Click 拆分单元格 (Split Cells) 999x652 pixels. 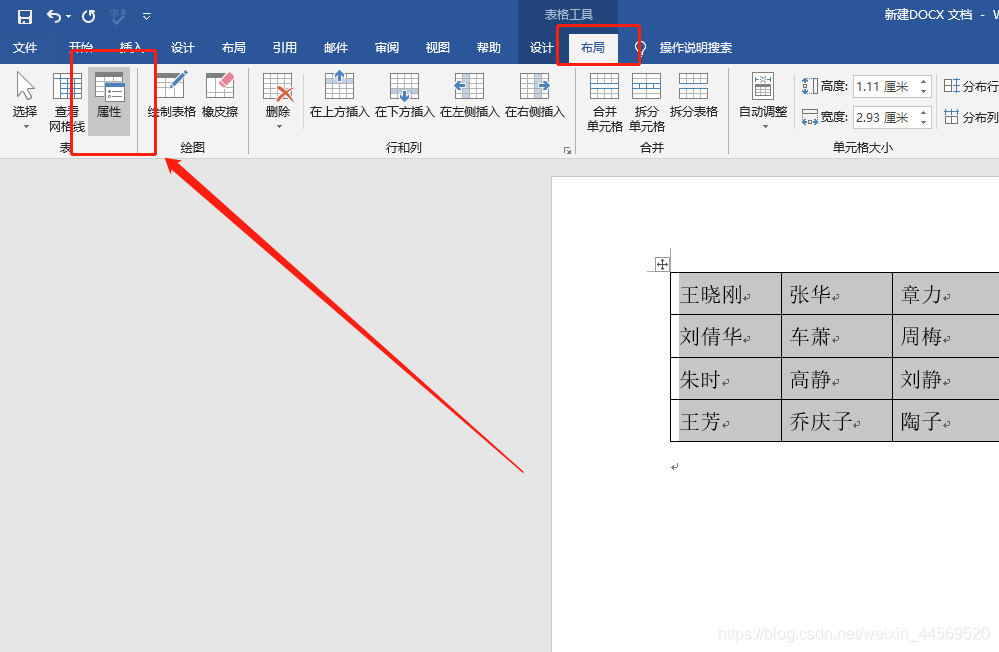647,102
